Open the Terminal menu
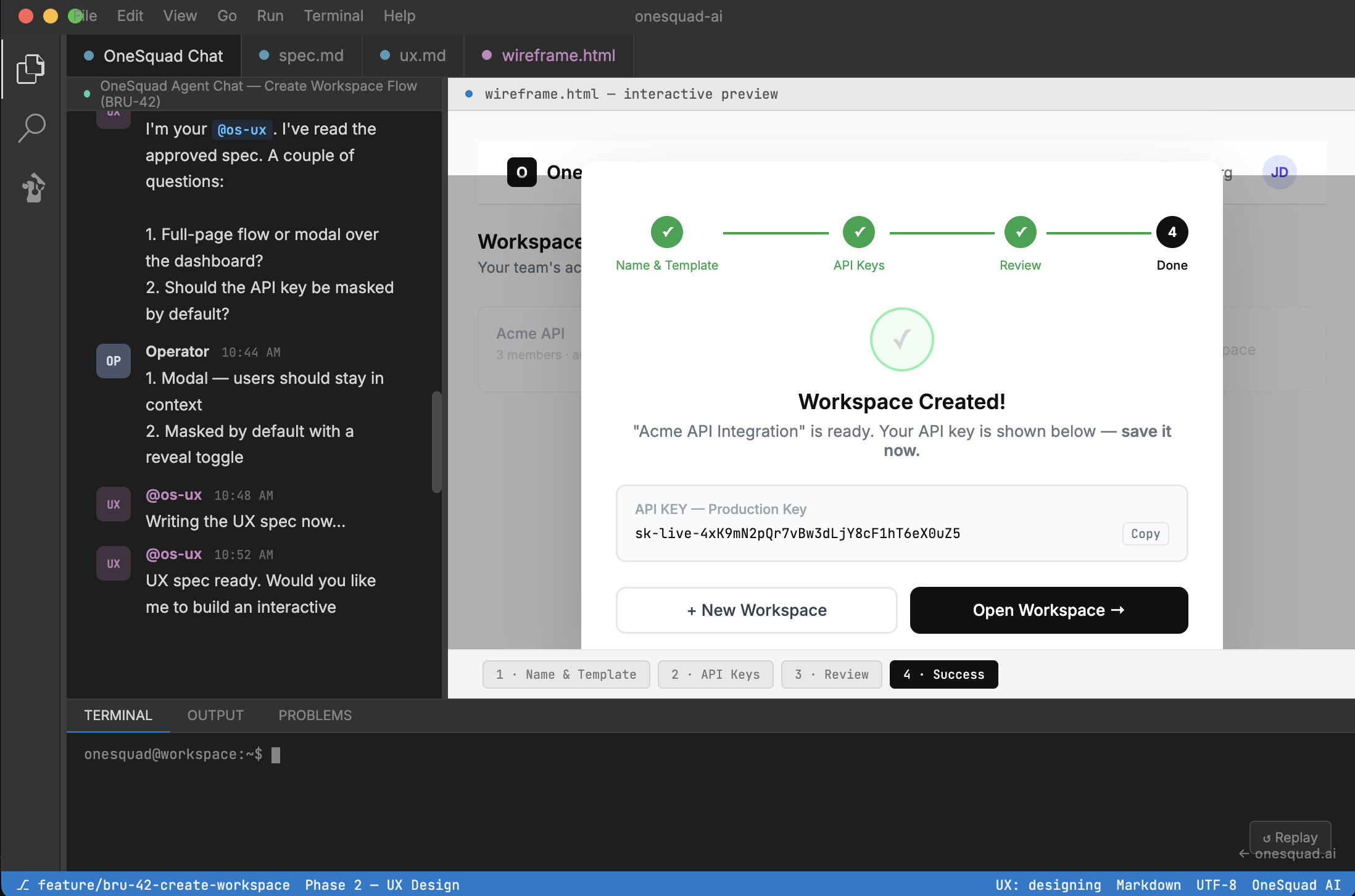The width and height of the screenshot is (1355, 896). coord(333,16)
